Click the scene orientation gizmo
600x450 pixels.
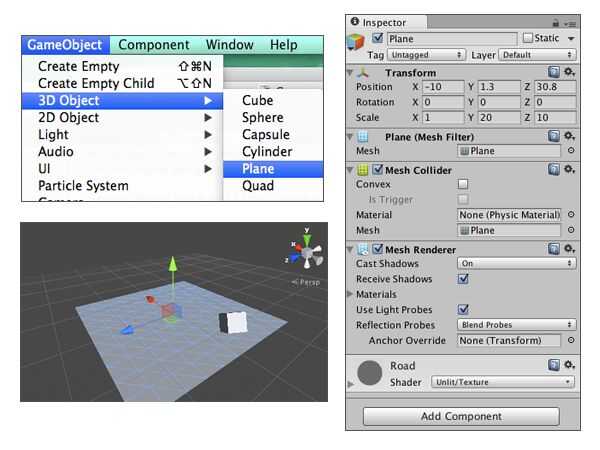(x=306, y=251)
